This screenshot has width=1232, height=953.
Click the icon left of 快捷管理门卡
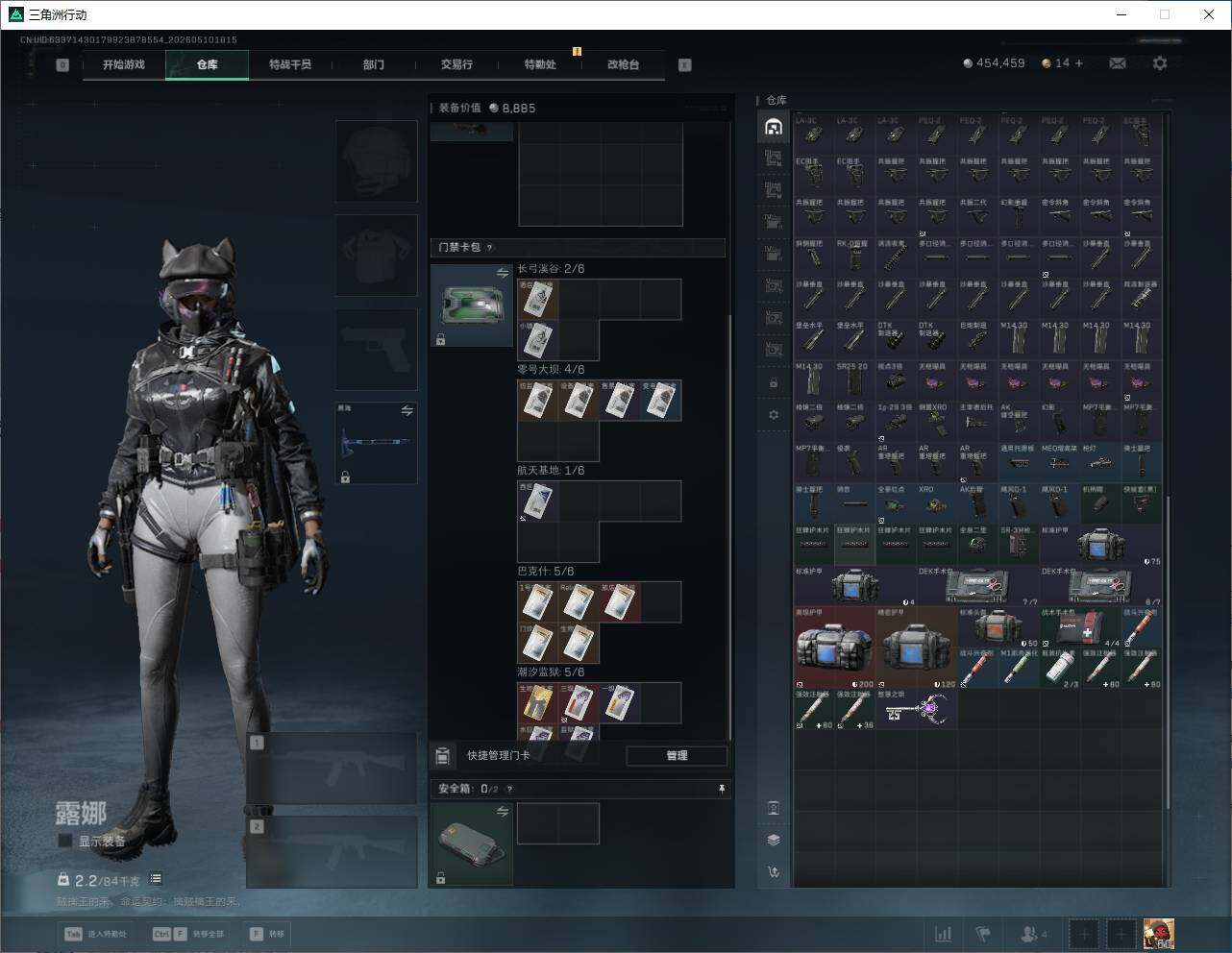click(443, 756)
